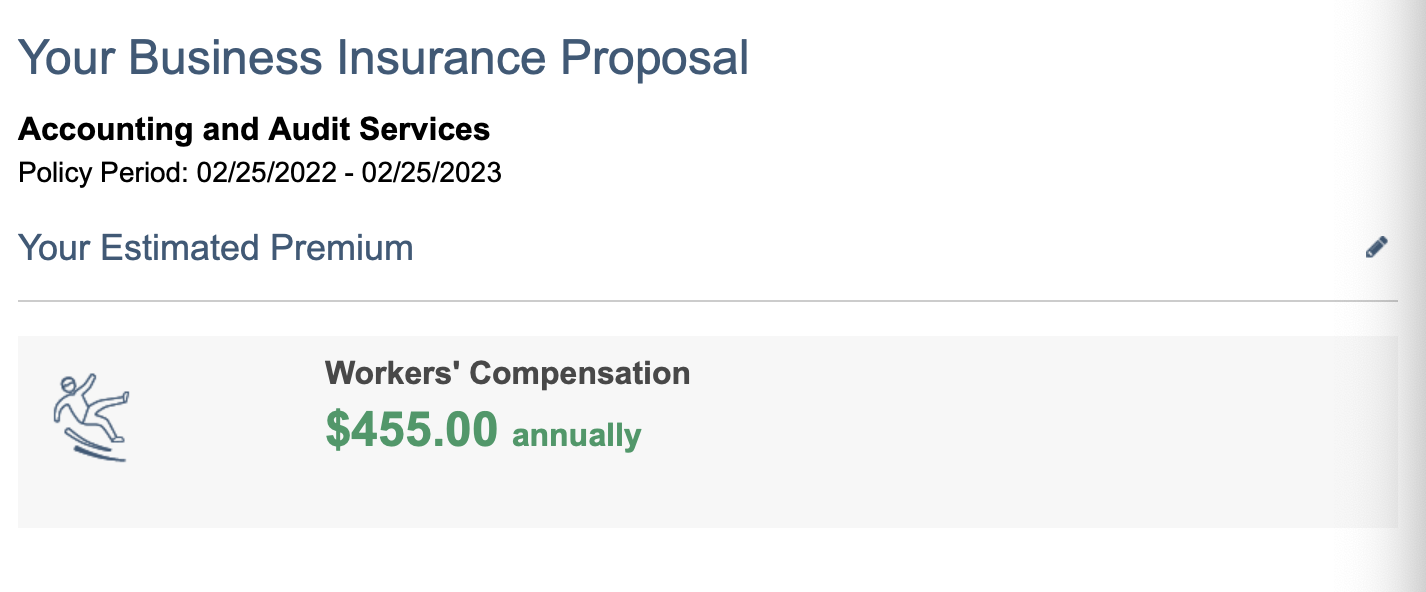
Task: Click the Your Estimated Premium heading
Action: (x=216, y=247)
